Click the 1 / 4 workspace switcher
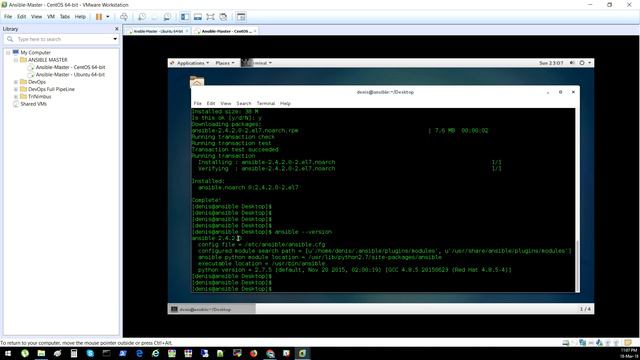 coord(585,309)
